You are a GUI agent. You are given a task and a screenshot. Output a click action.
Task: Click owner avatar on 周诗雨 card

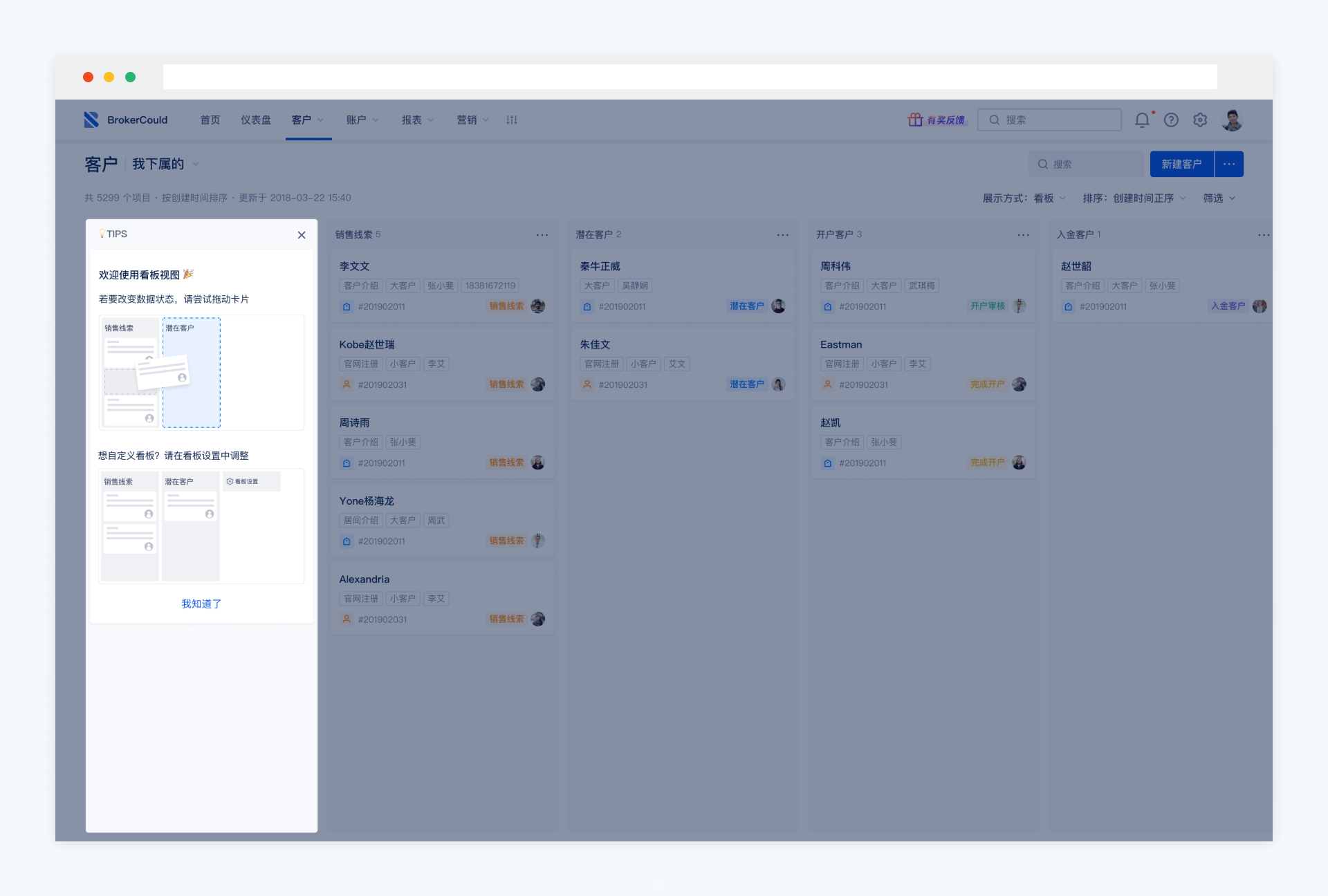click(537, 463)
